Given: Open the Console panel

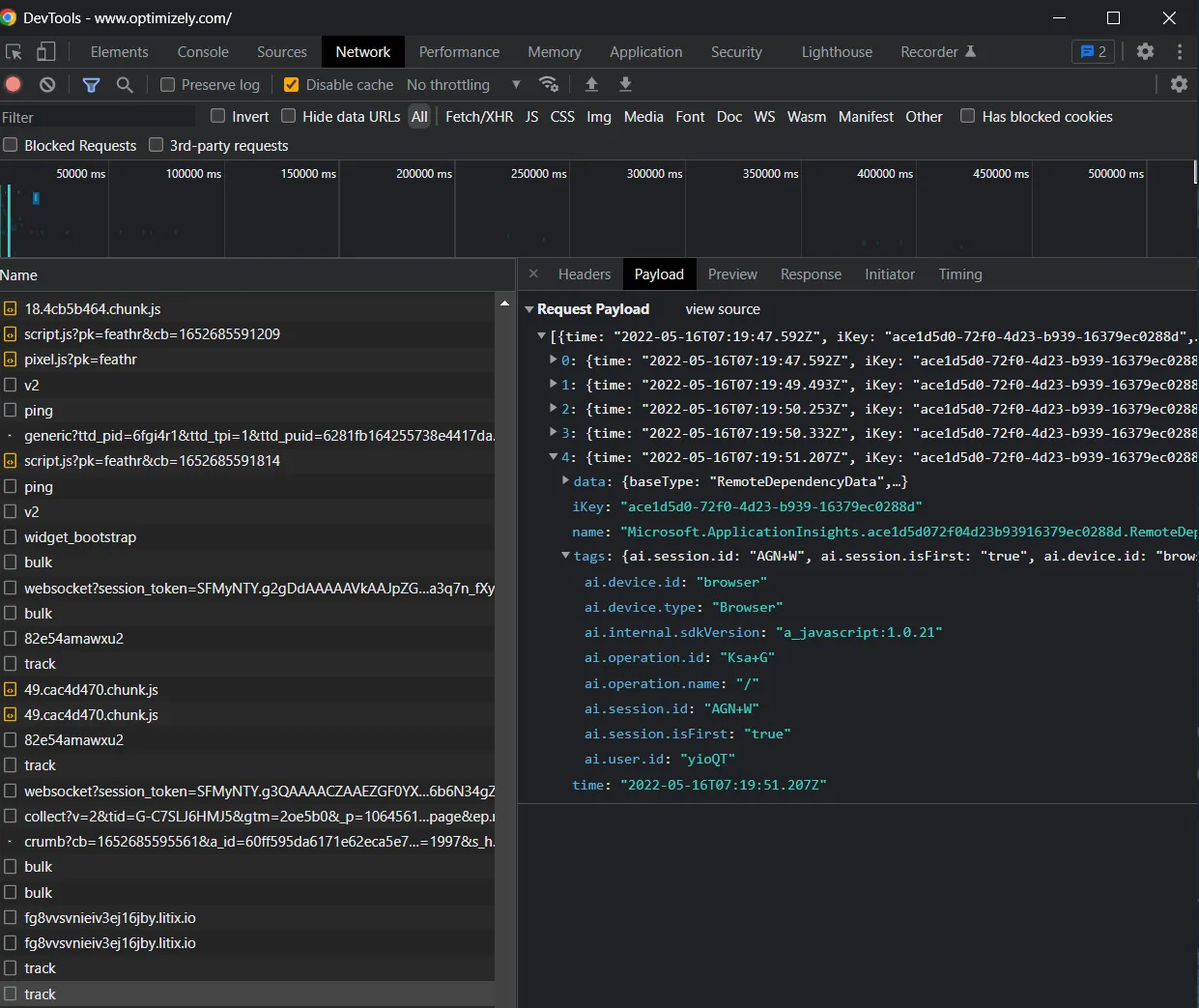Looking at the screenshot, I should 203,52.
